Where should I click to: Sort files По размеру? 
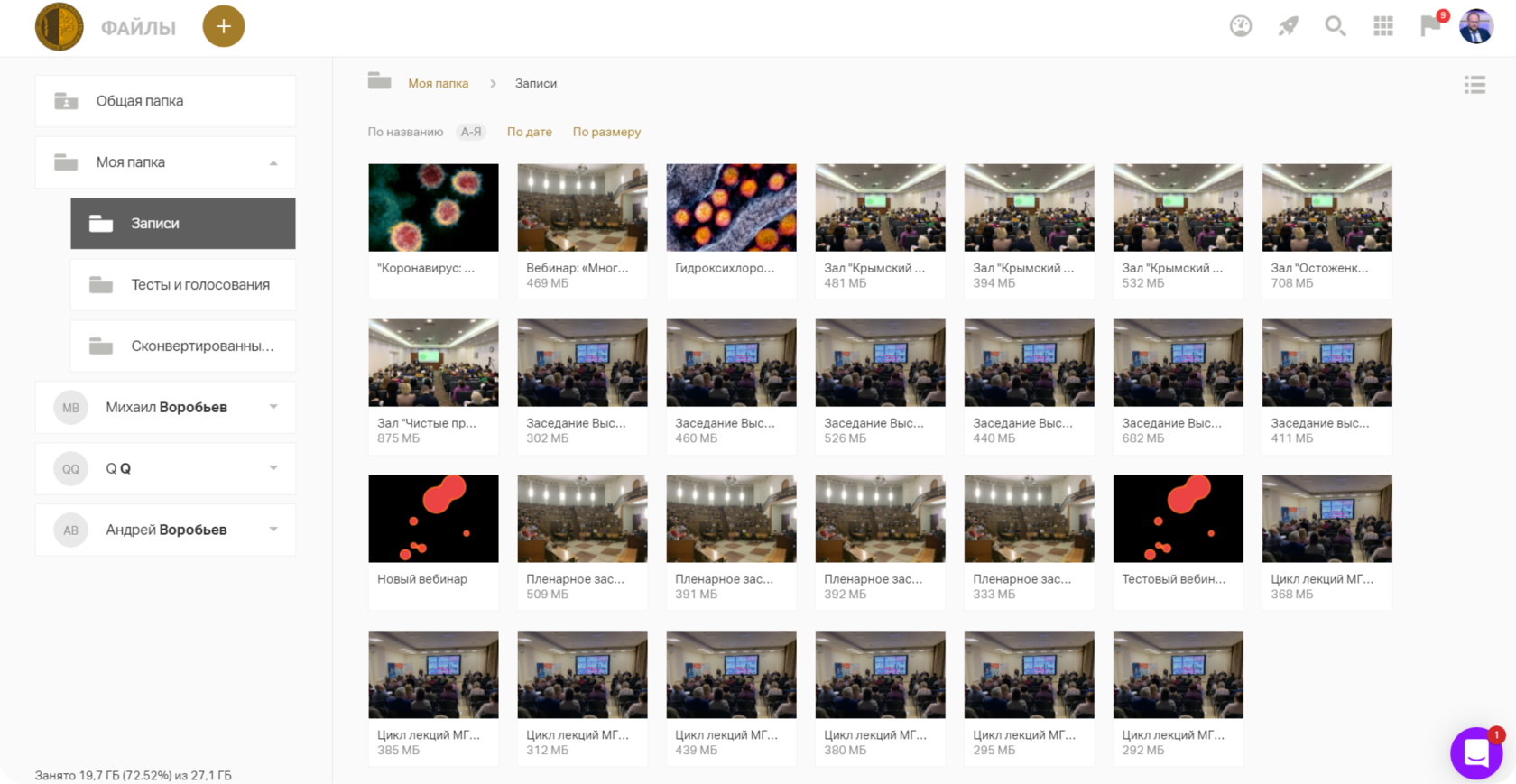pyautogui.click(x=606, y=132)
